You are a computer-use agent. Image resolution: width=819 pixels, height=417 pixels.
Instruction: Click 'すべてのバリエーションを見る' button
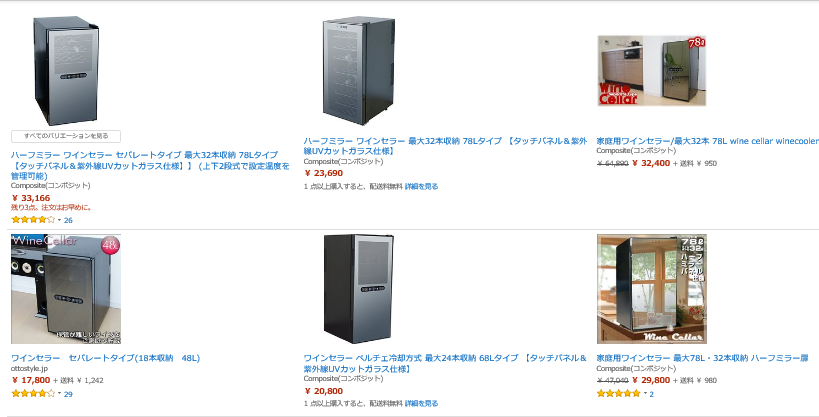[x=66, y=136]
